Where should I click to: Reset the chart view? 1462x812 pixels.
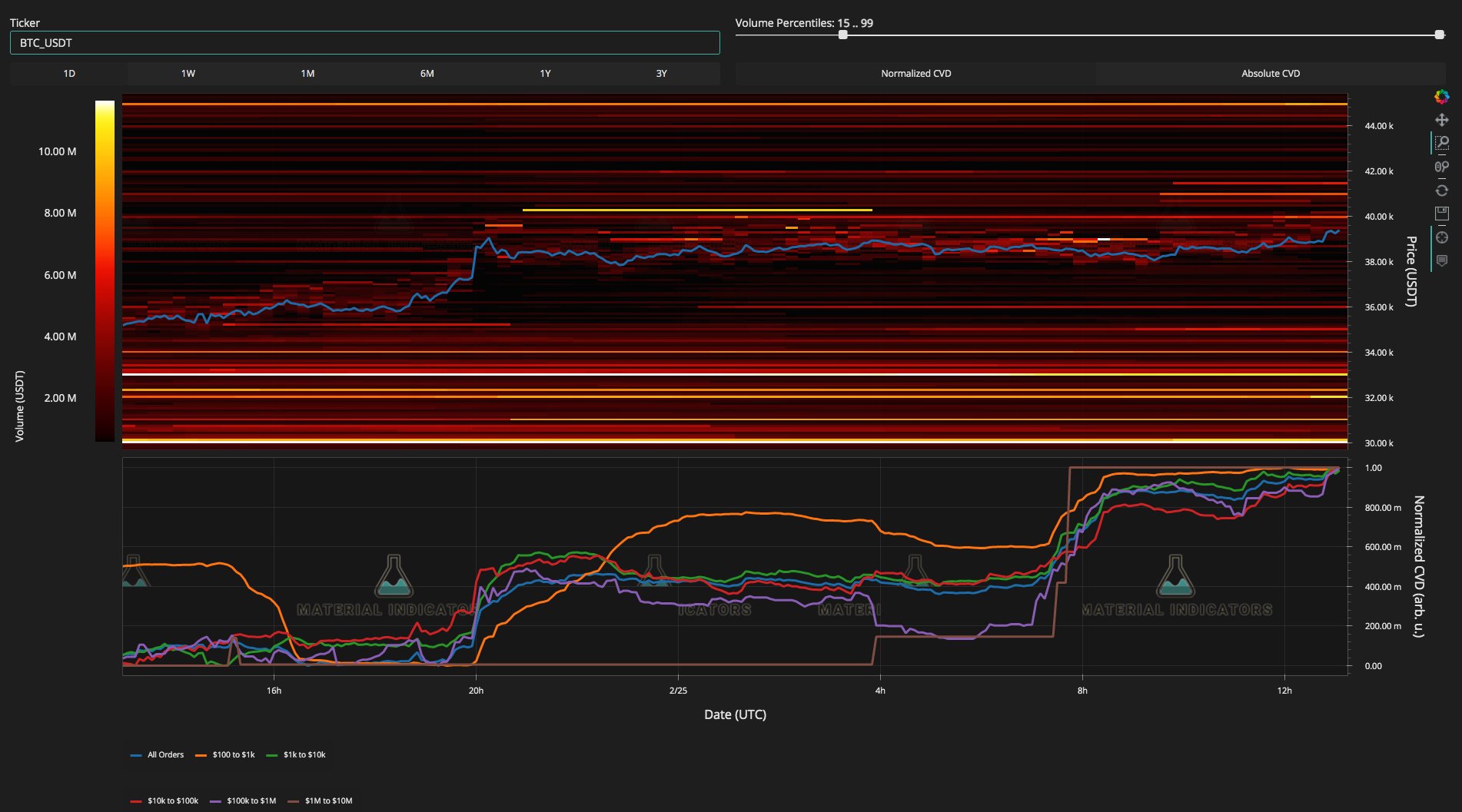click(x=1441, y=191)
